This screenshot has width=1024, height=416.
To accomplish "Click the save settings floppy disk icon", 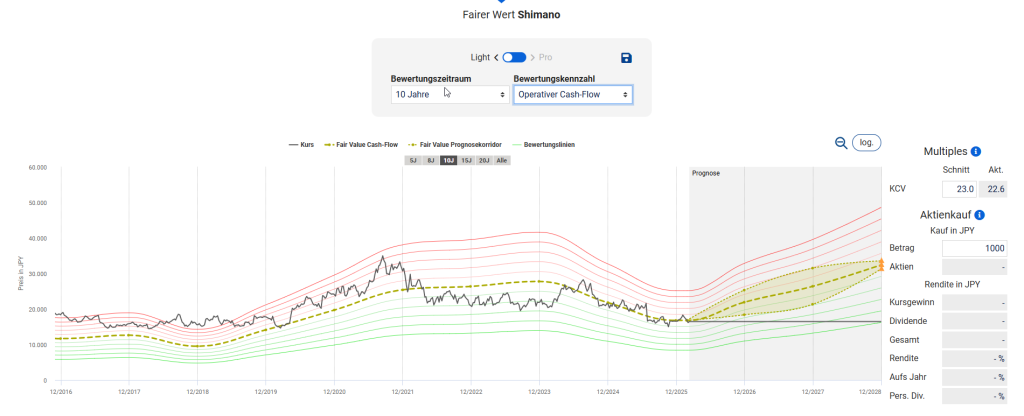I will coord(626,59).
